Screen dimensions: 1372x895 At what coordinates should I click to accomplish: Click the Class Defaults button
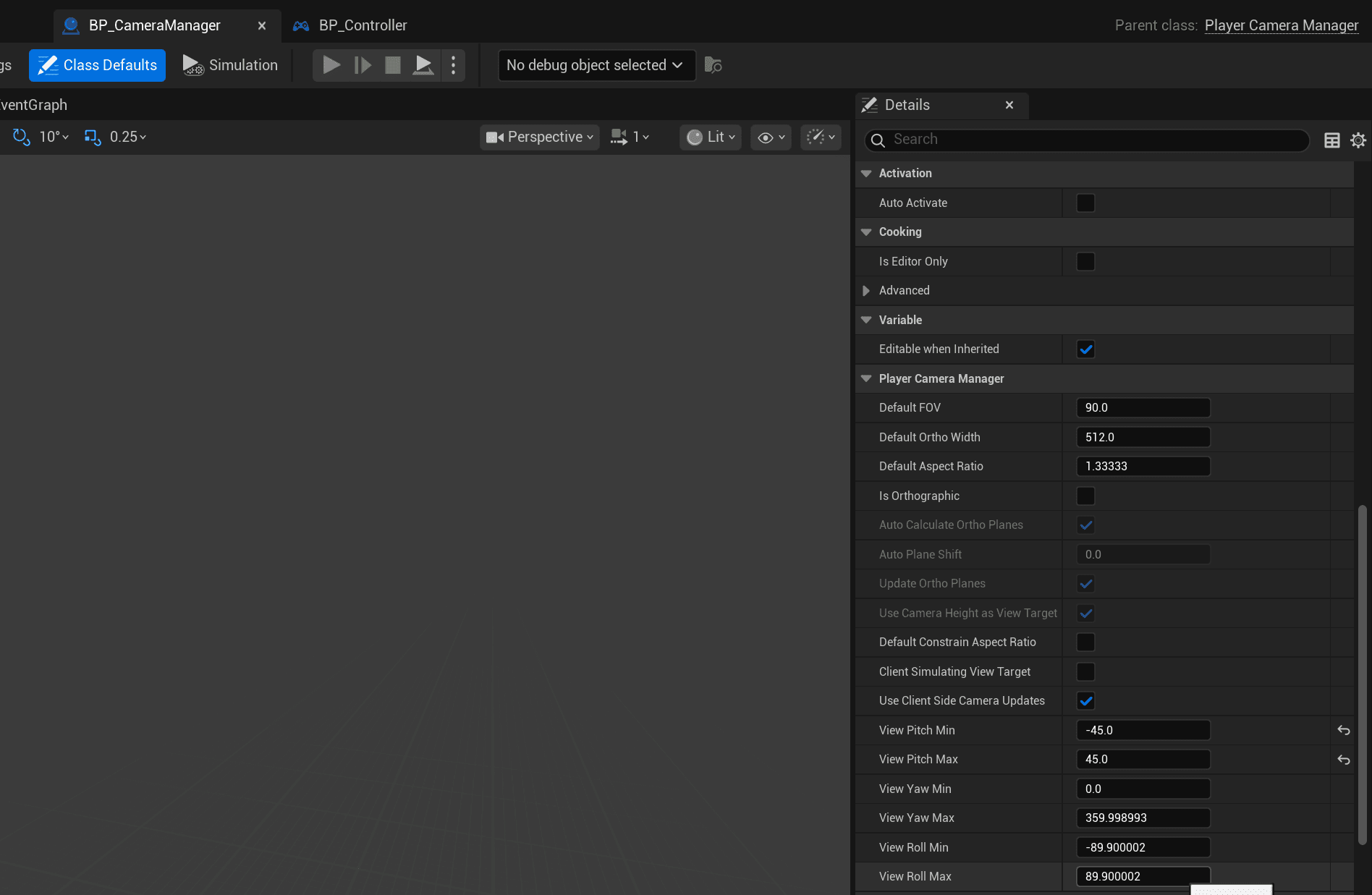[x=98, y=65]
